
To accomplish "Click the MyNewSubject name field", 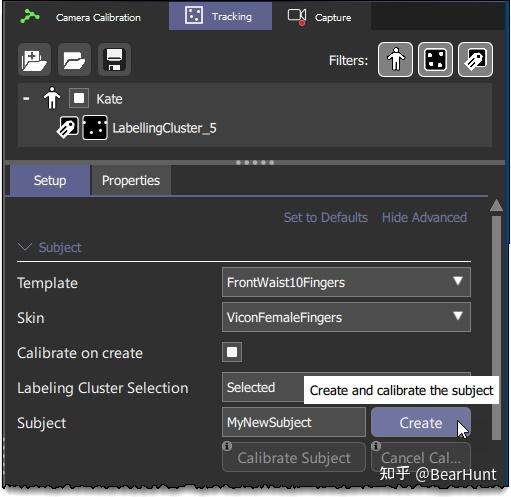I will (294, 422).
